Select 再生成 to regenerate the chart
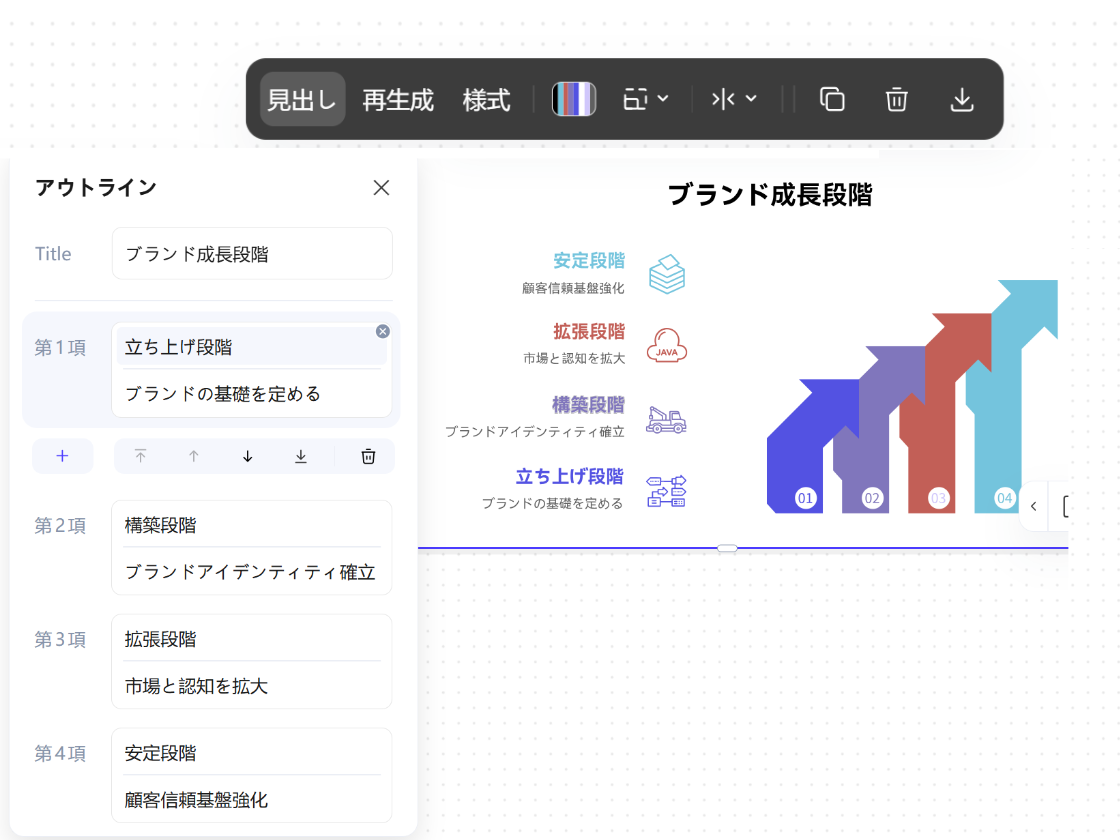Screen dimensions: 1120x840 click(397, 99)
